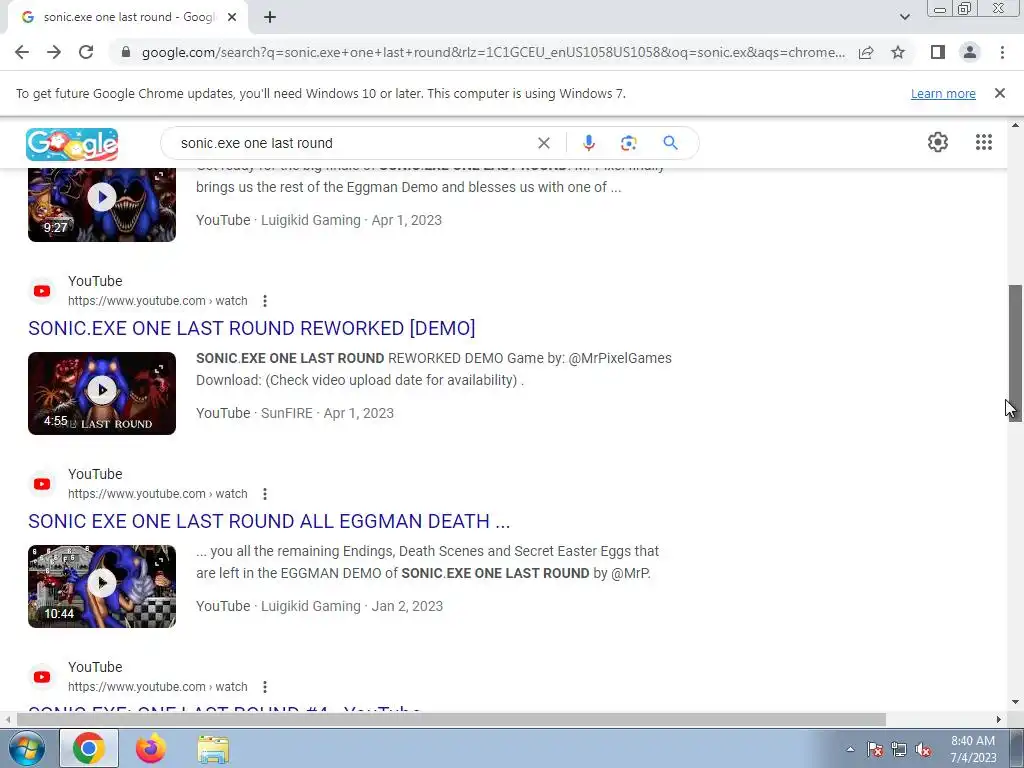Go forward to the next page
The width and height of the screenshot is (1024, 768).
[x=54, y=52]
